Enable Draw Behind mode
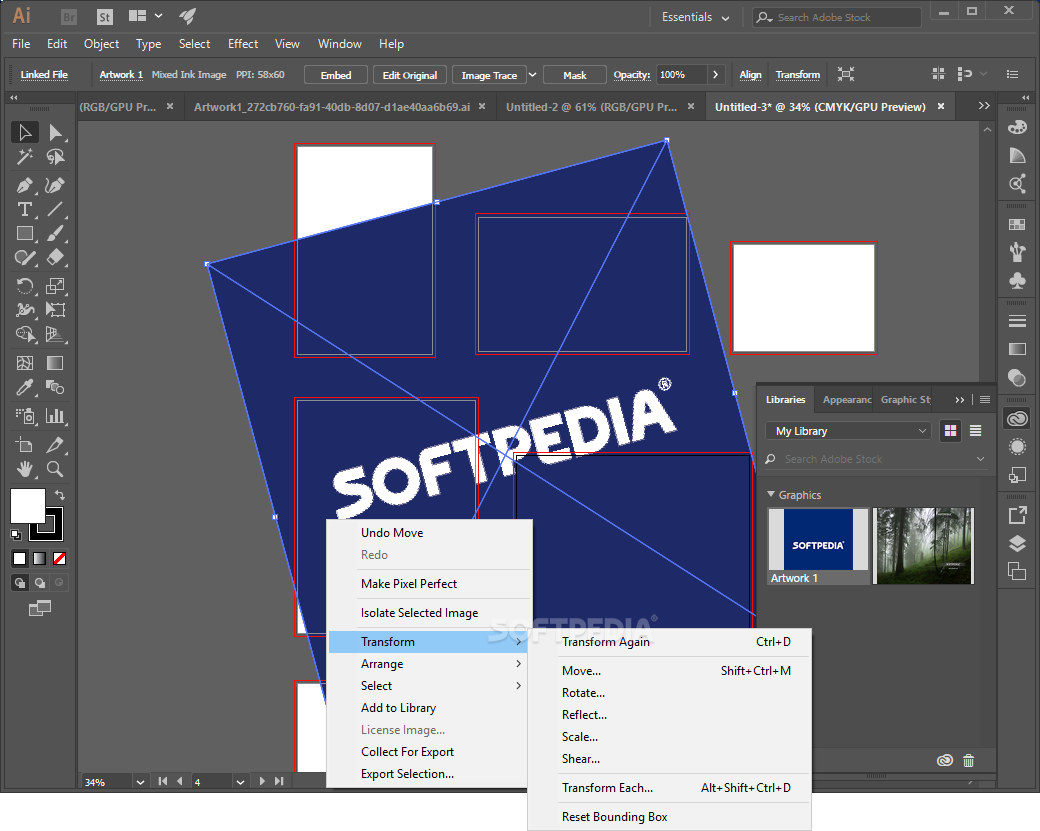Image resolution: width=1040 pixels, height=831 pixels. [40, 583]
